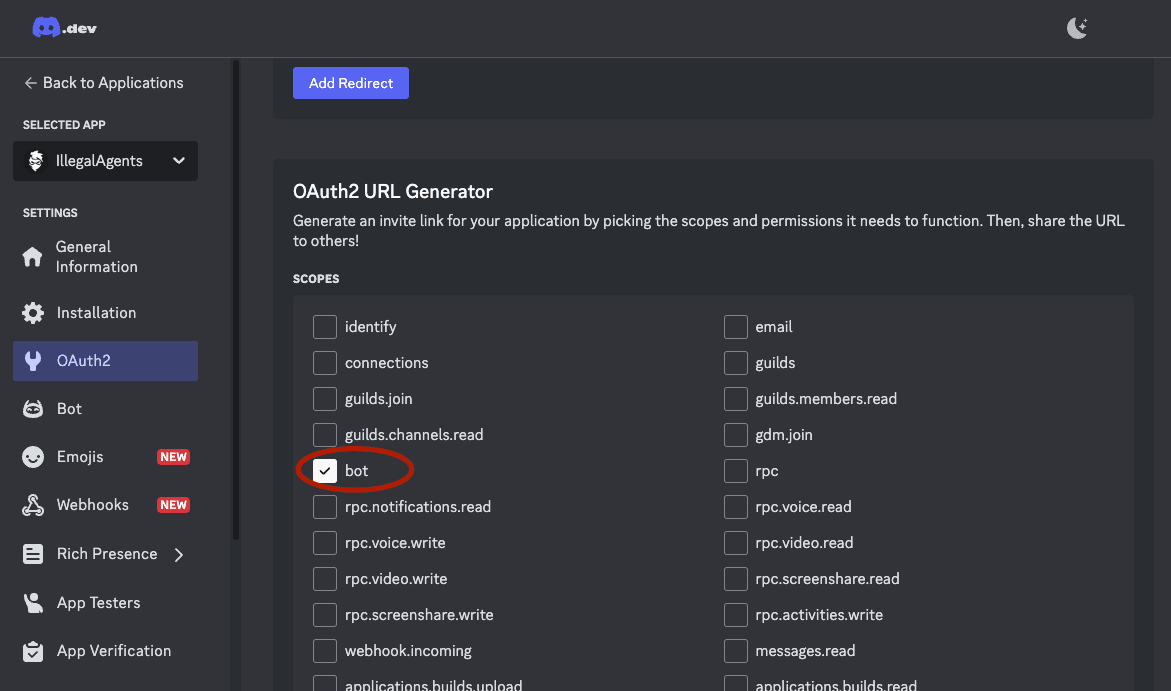
Task: Click the Rich Presence document icon
Action: [33, 554]
